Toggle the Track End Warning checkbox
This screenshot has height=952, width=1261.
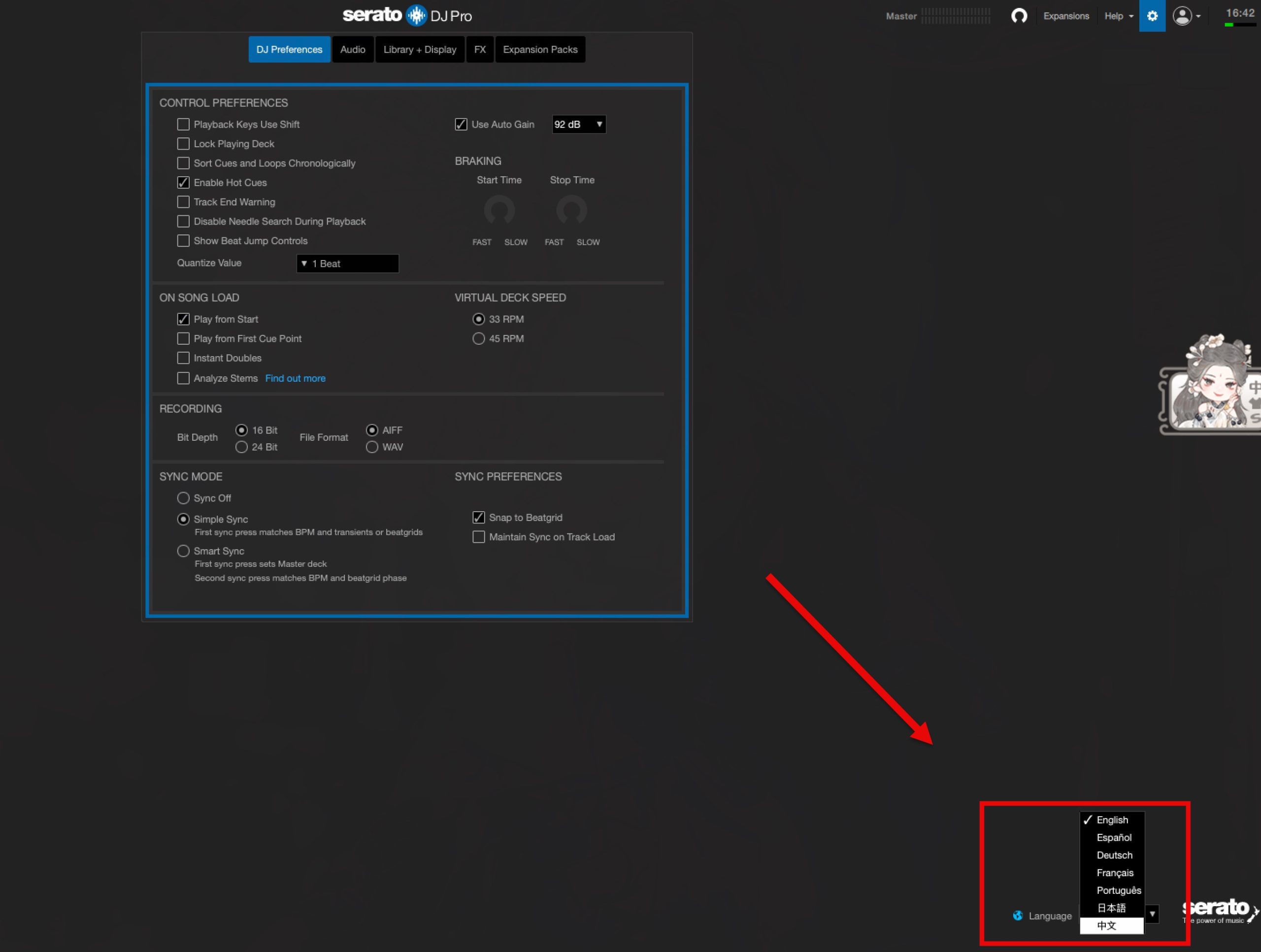coord(183,202)
